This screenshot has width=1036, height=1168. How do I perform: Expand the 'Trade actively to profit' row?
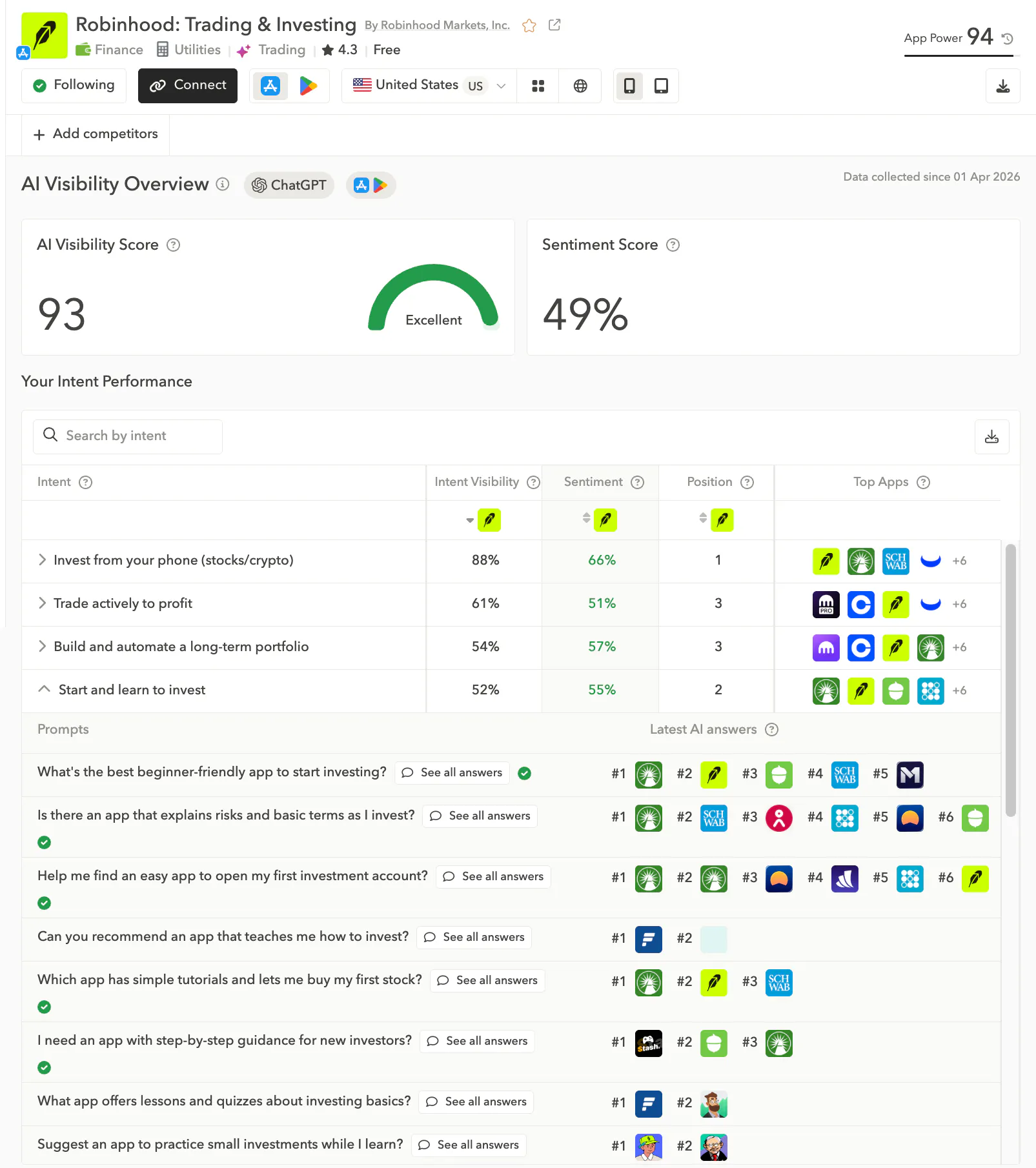coord(42,603)
